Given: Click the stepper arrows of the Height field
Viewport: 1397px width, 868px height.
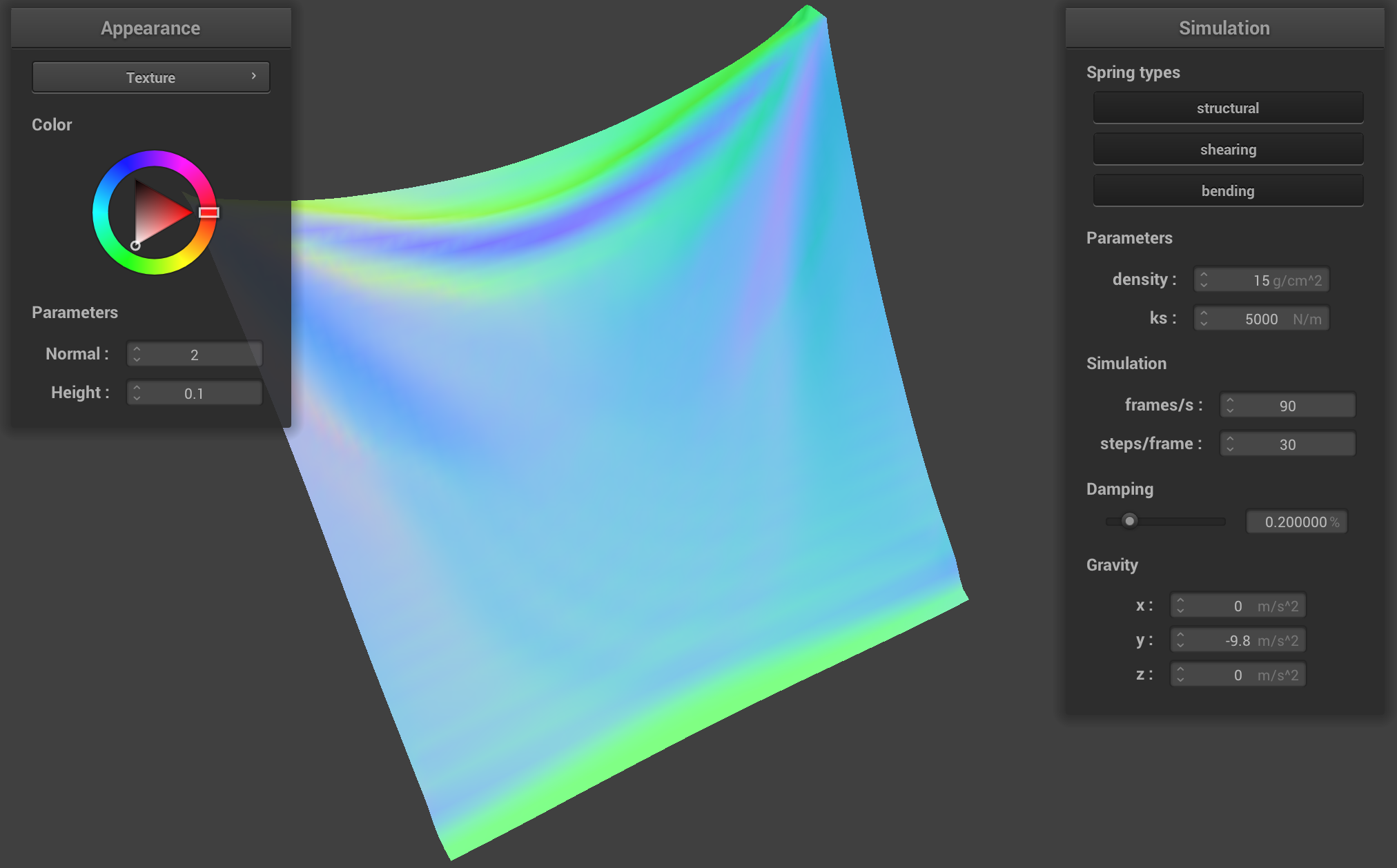Looking at the screenshot, I should point(137,393).
